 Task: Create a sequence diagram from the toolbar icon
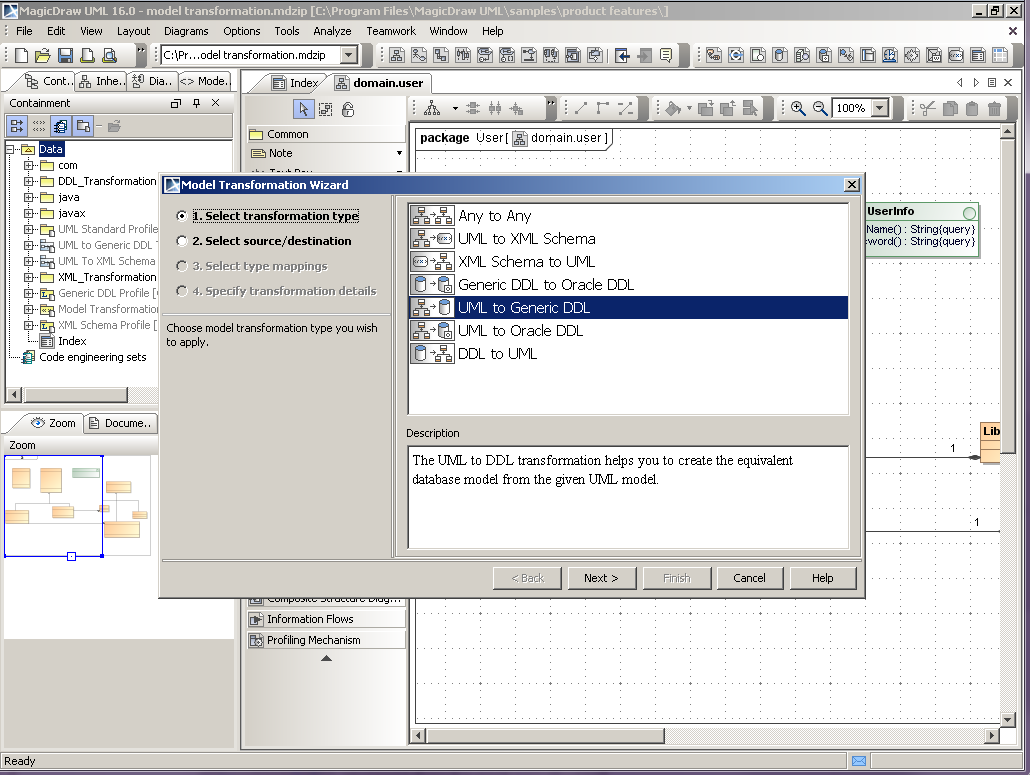[x=463, y=55]
